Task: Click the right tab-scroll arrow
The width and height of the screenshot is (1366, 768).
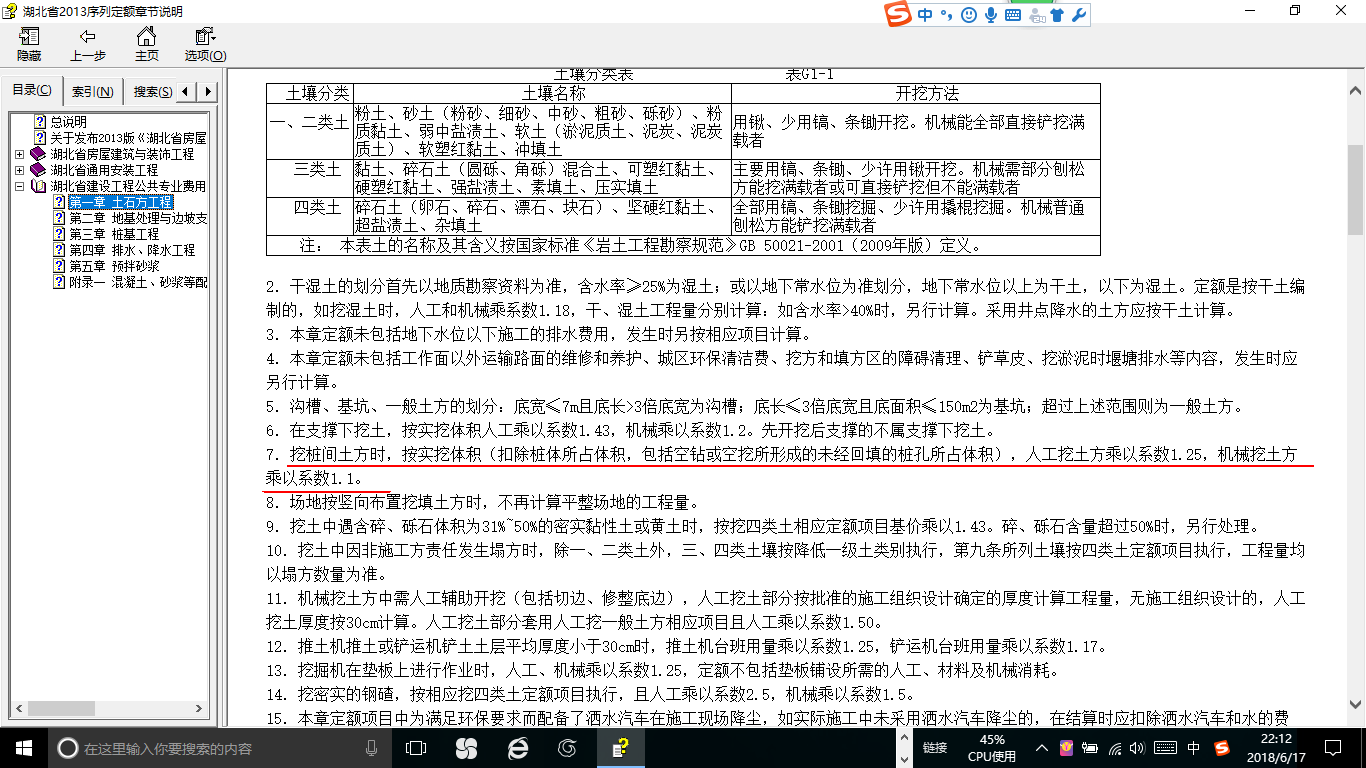Action: pos(207,92)
